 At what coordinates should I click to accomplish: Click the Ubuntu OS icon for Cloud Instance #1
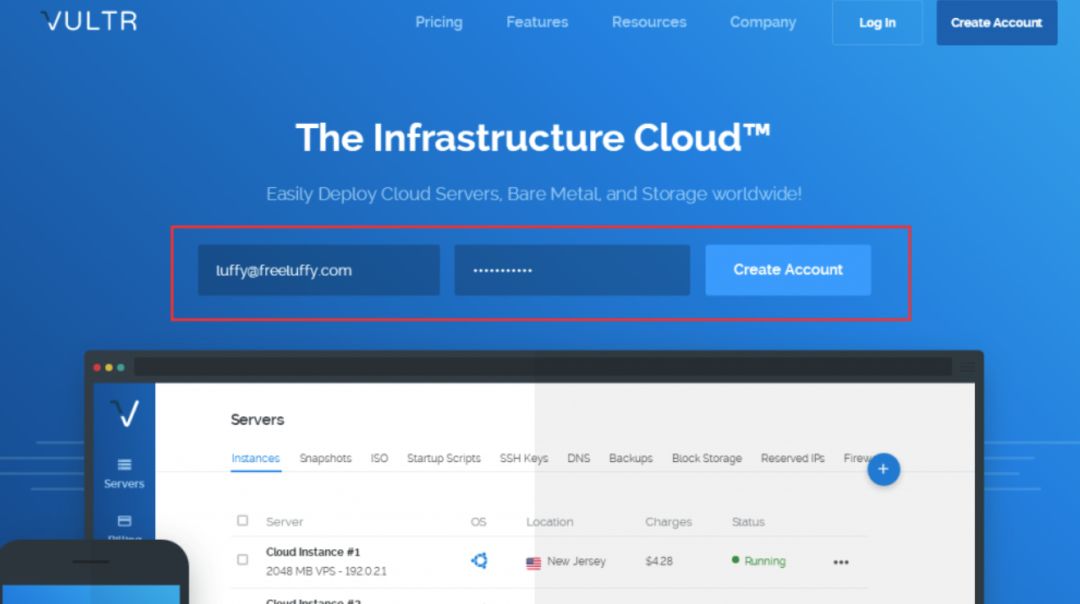[479, 561]
